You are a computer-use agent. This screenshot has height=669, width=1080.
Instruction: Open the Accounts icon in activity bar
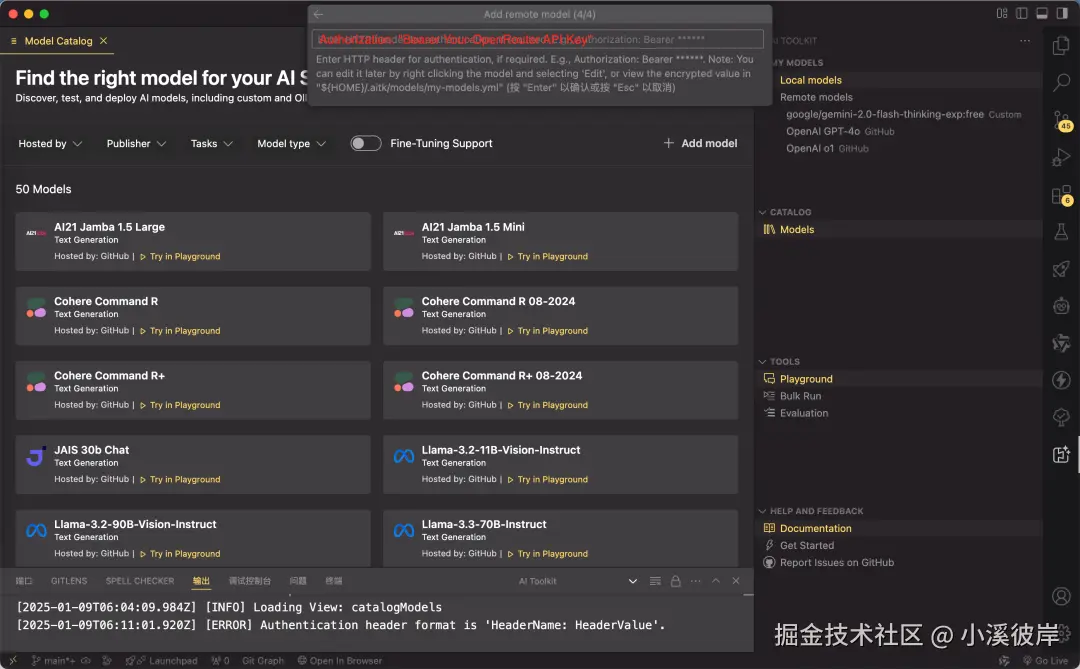click(1061, 596)
